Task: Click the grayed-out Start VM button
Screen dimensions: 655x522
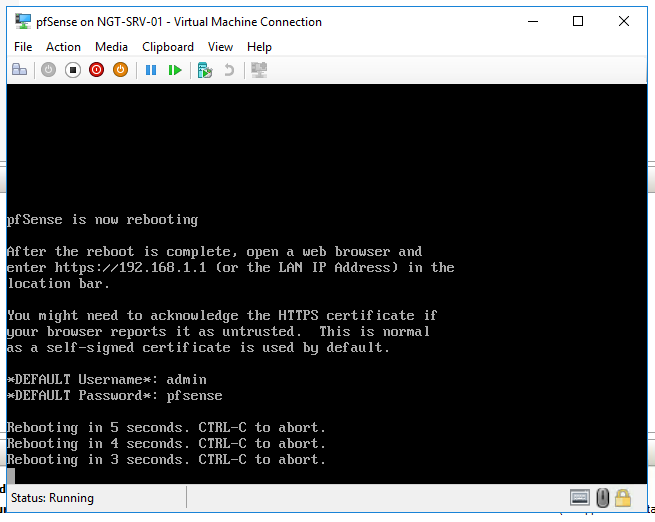Action: tap(48, 70)
